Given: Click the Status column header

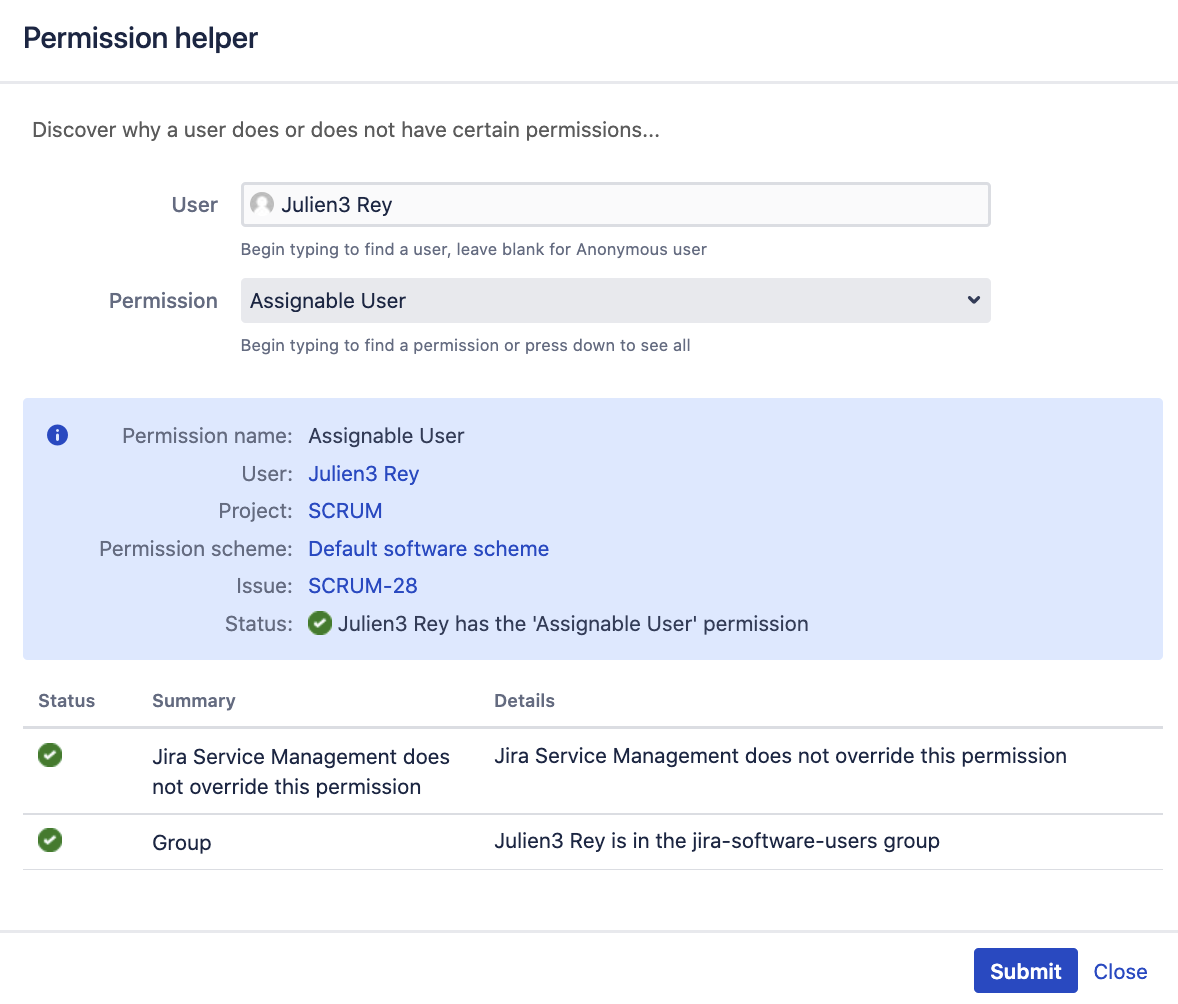Looking at the screenshot, I should (66, 701).
